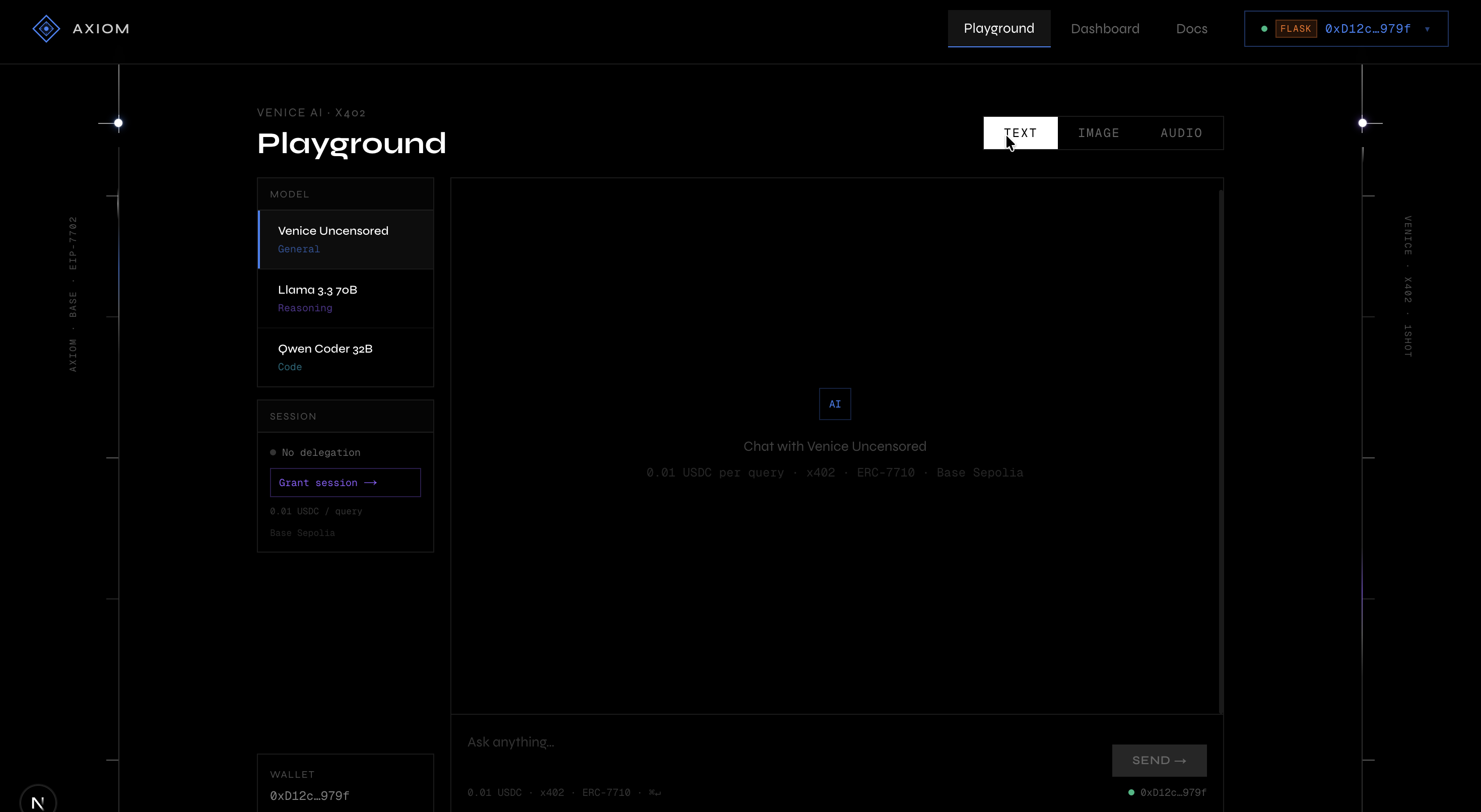Click the AXIOM brand name

(x=101, y=29)
